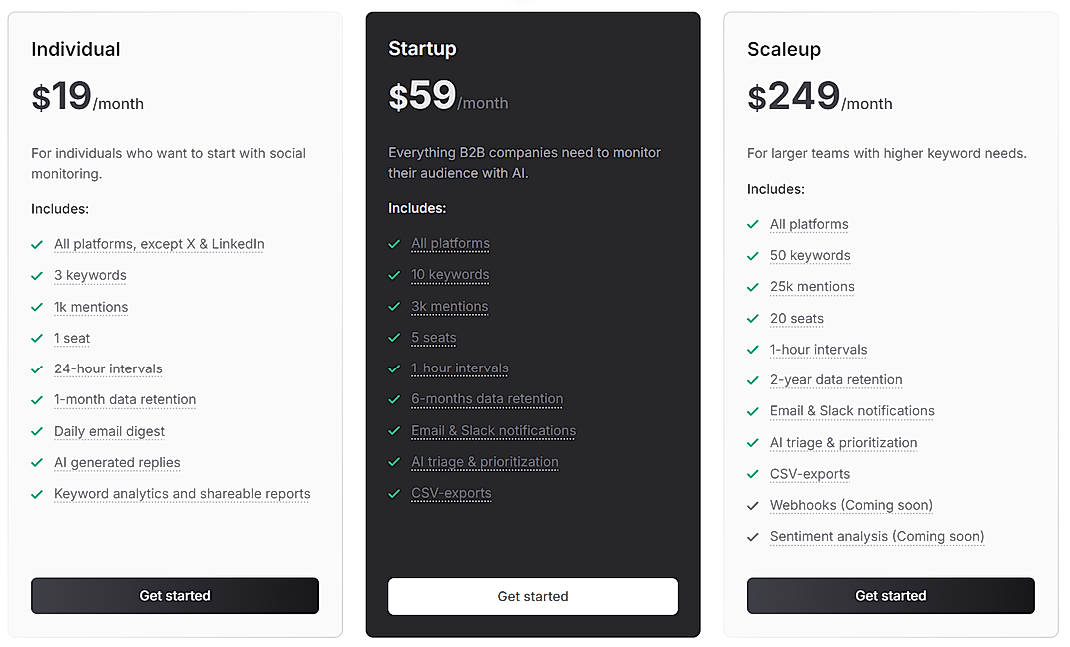
Task: Click the checkmark next to 'AI generated replies'
Action: [37, 463]
